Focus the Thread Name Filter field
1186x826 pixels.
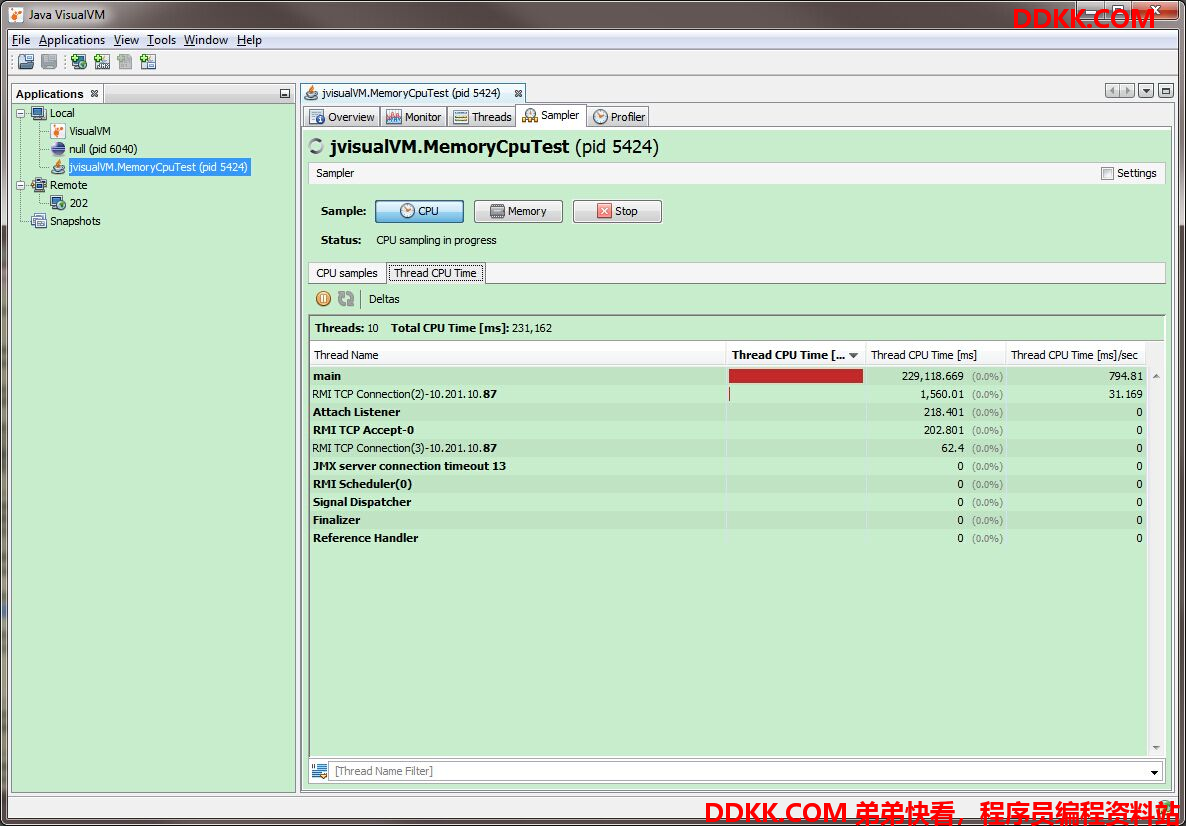[739, 772]
